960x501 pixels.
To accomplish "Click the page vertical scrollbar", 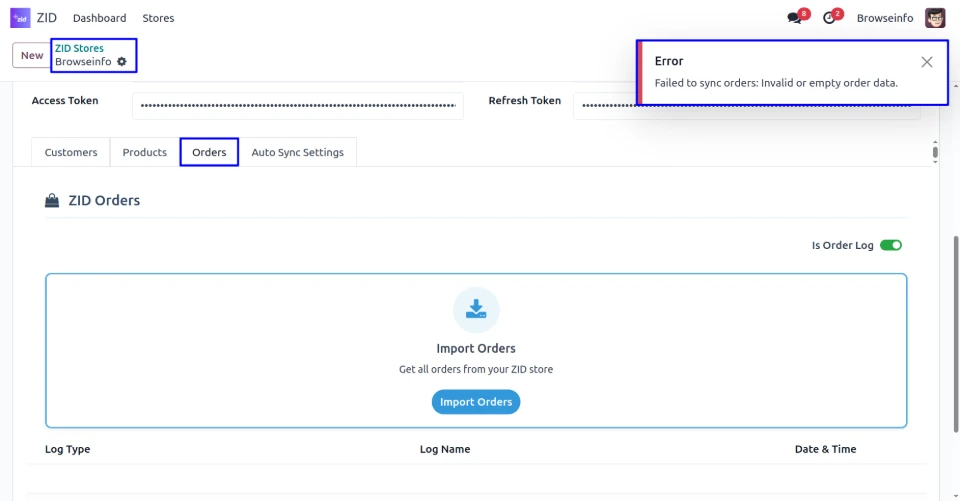I will point(956,300).
